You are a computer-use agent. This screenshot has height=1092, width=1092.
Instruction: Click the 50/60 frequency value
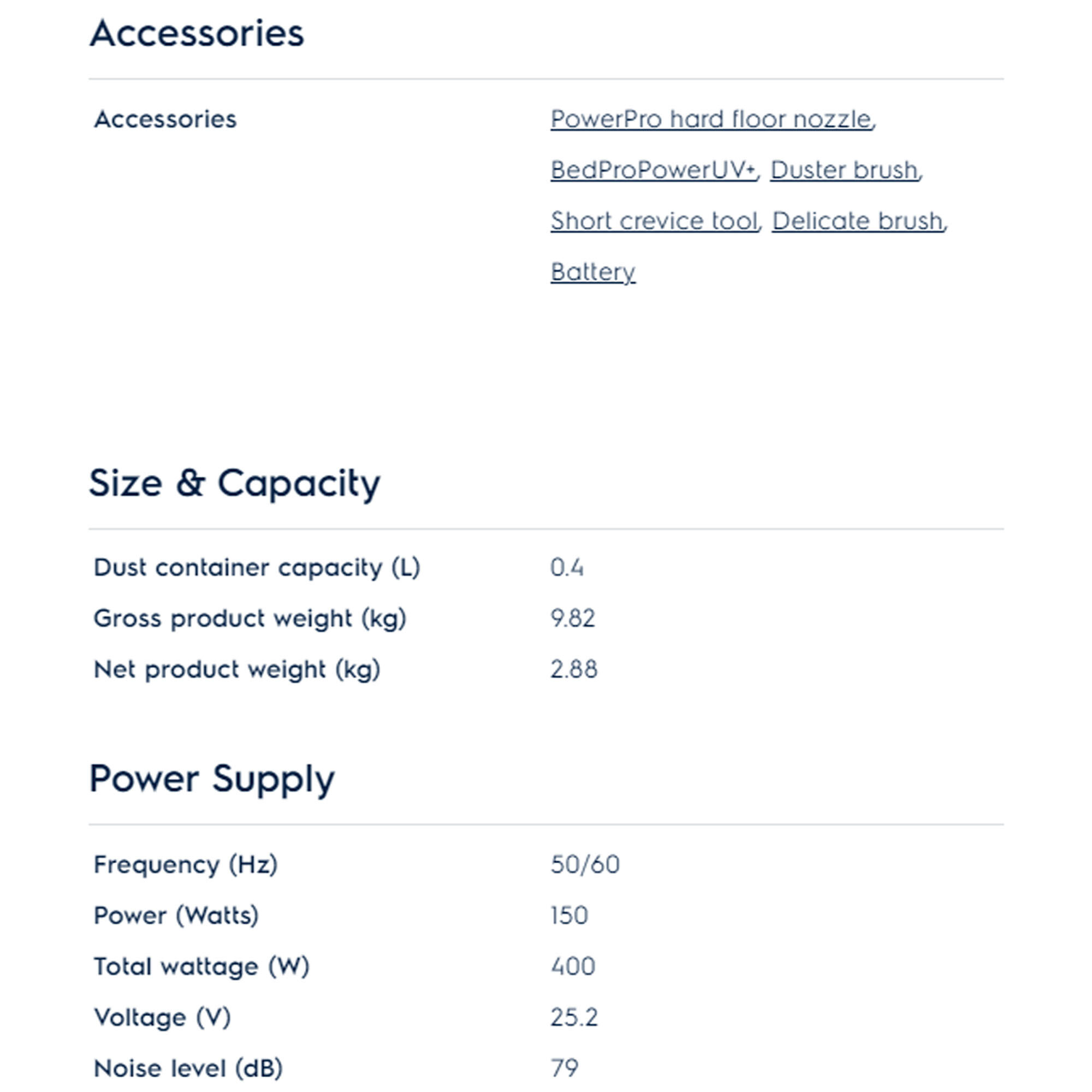585,865
